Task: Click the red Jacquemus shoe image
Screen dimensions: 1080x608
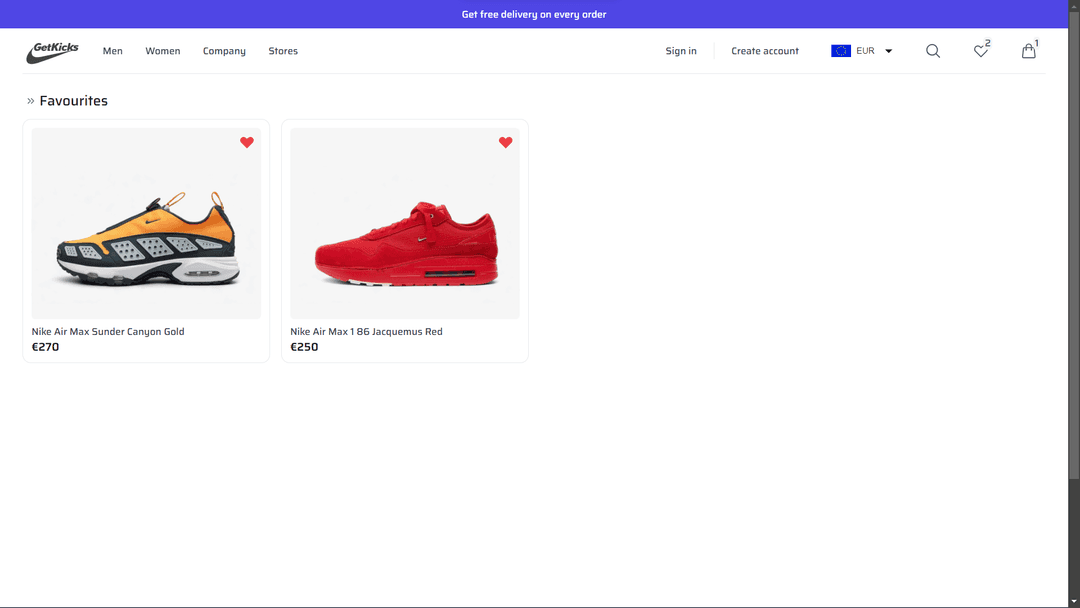Action: pyautogui.click(x=405, y=223)
